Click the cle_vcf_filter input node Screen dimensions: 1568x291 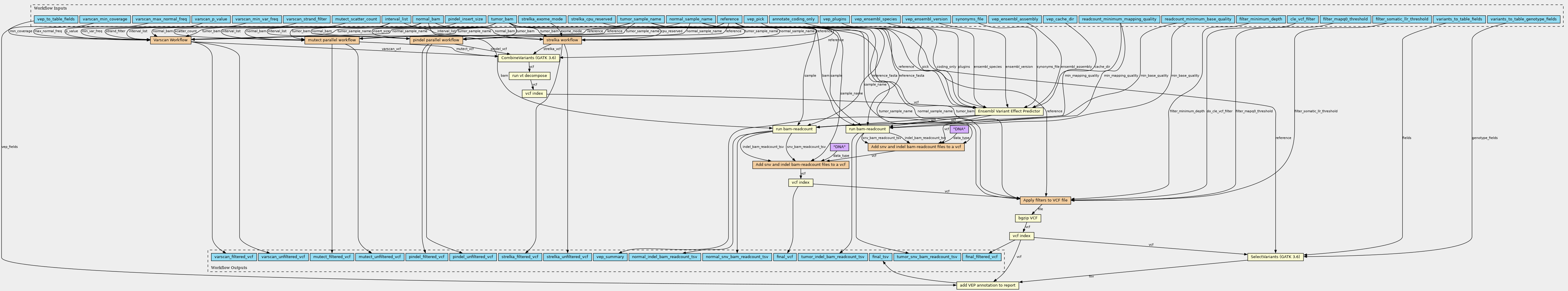pos(1302,20)
